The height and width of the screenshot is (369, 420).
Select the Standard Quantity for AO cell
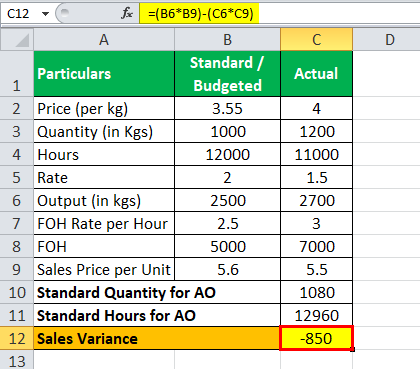[x=157, y=292]
